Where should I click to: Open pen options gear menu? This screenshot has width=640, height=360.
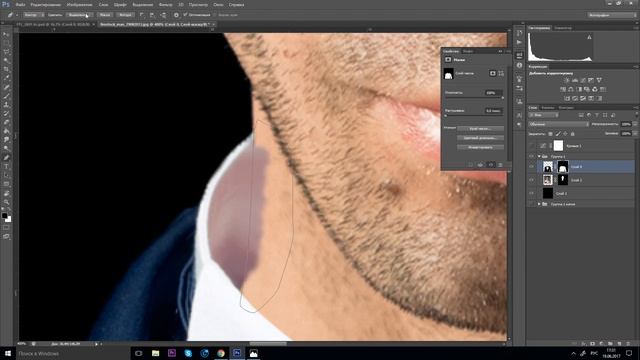click(176, 15)
